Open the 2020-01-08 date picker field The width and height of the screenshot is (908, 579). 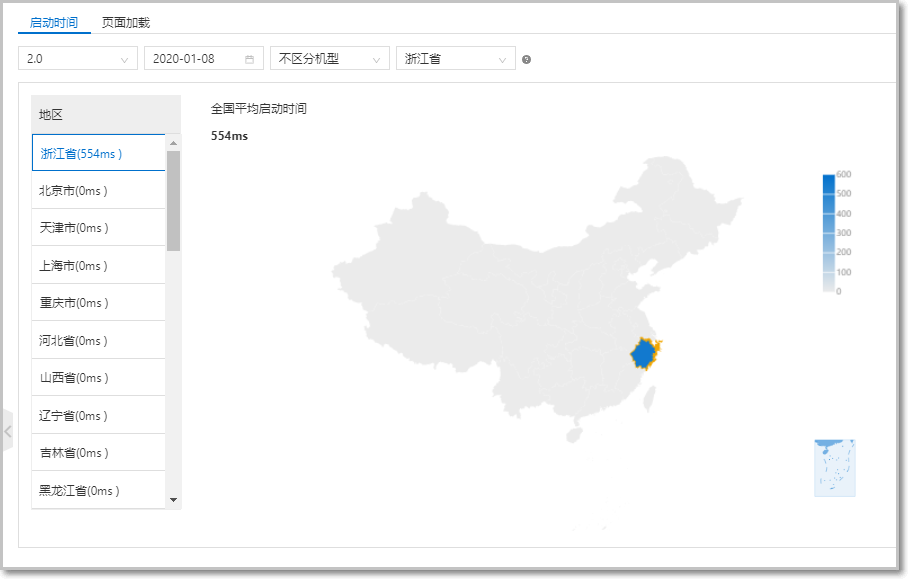[203, 58]
